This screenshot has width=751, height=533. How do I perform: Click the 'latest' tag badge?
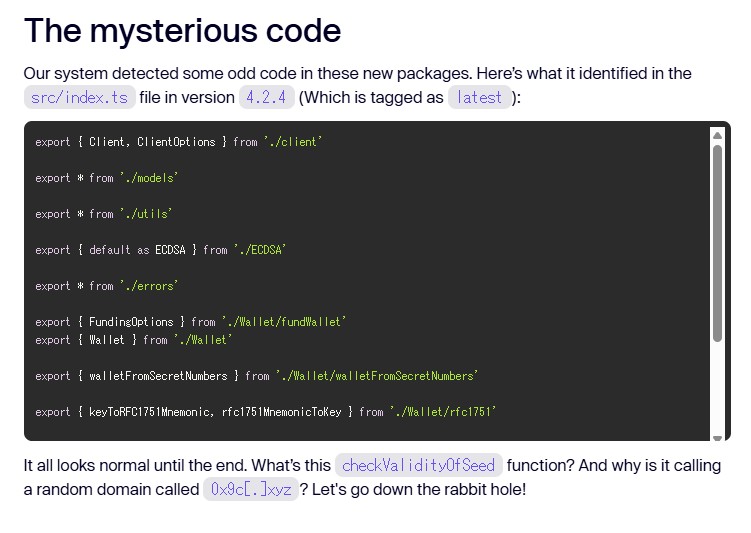pyautogui.click(x=479, y=97)
